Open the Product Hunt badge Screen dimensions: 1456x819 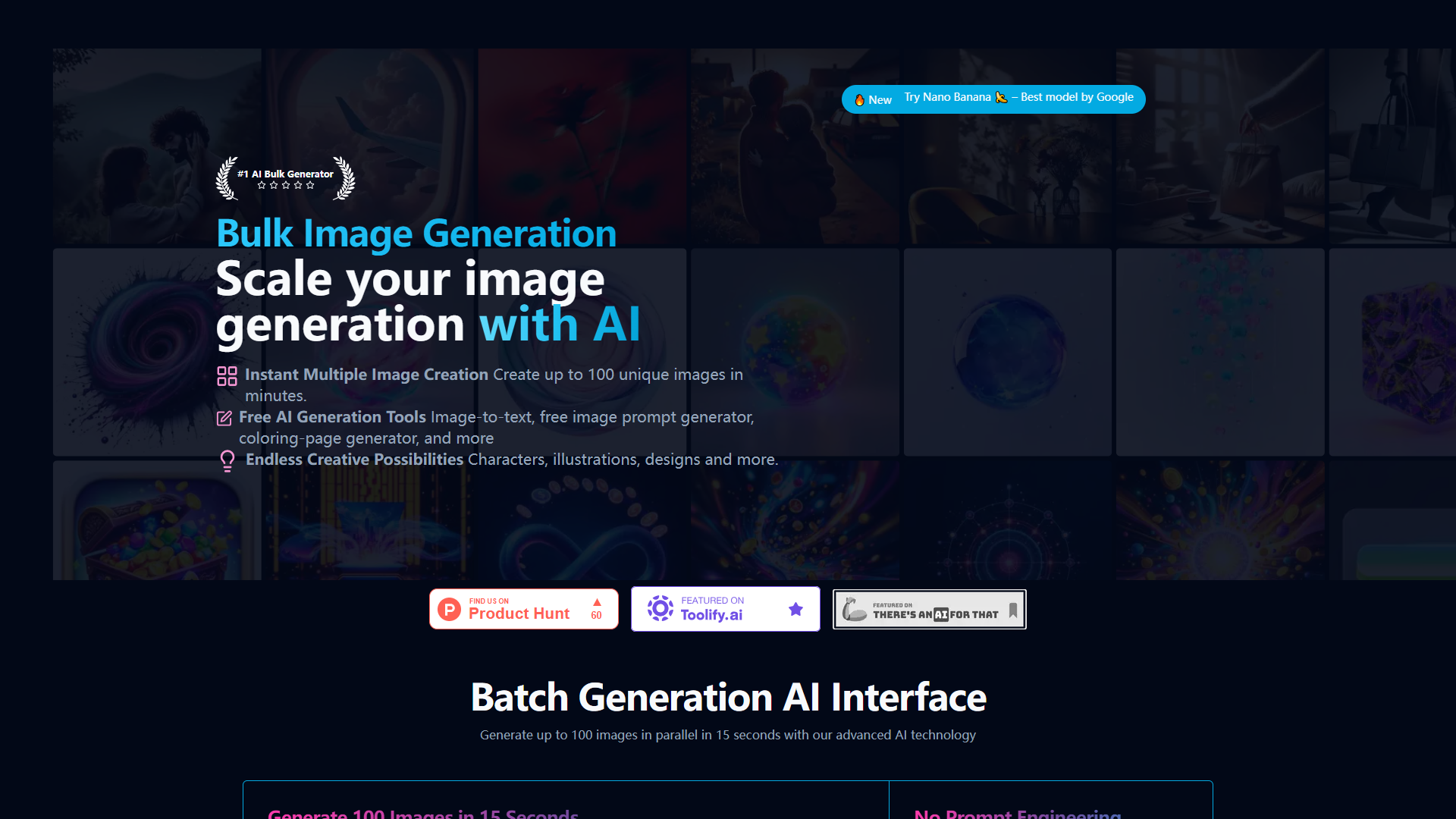[x=524, y=609]
